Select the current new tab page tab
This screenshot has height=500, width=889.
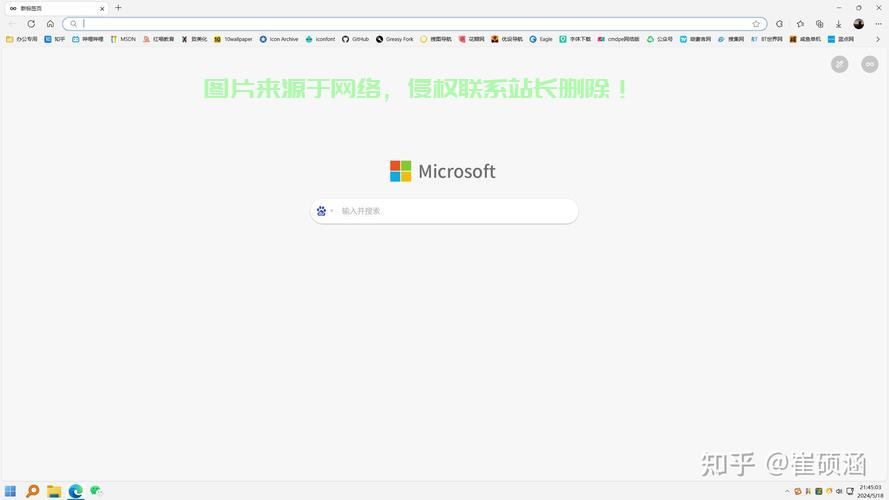tap(56, 9)
